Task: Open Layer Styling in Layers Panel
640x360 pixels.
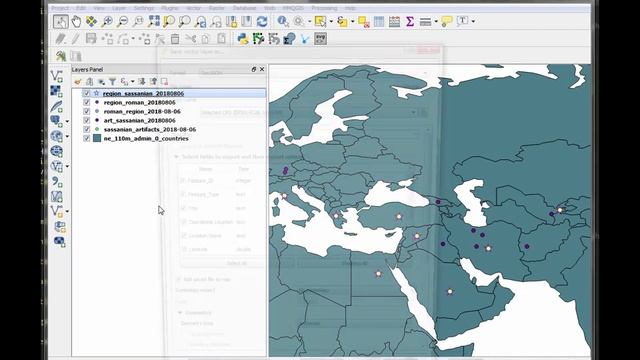Action: click(x=78, y=82)
